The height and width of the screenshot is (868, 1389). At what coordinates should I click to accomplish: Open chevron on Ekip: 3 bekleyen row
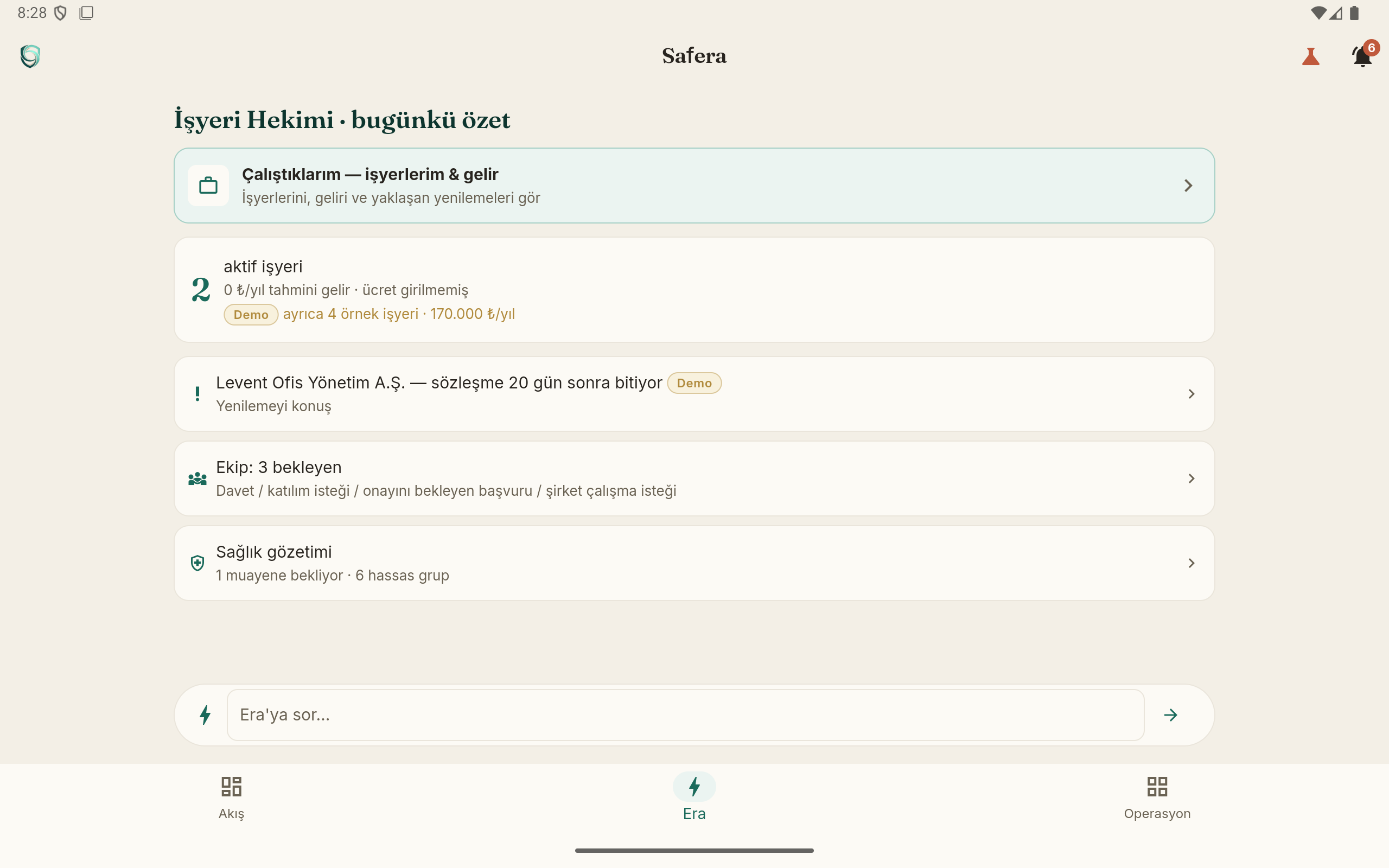(1191, 478)
